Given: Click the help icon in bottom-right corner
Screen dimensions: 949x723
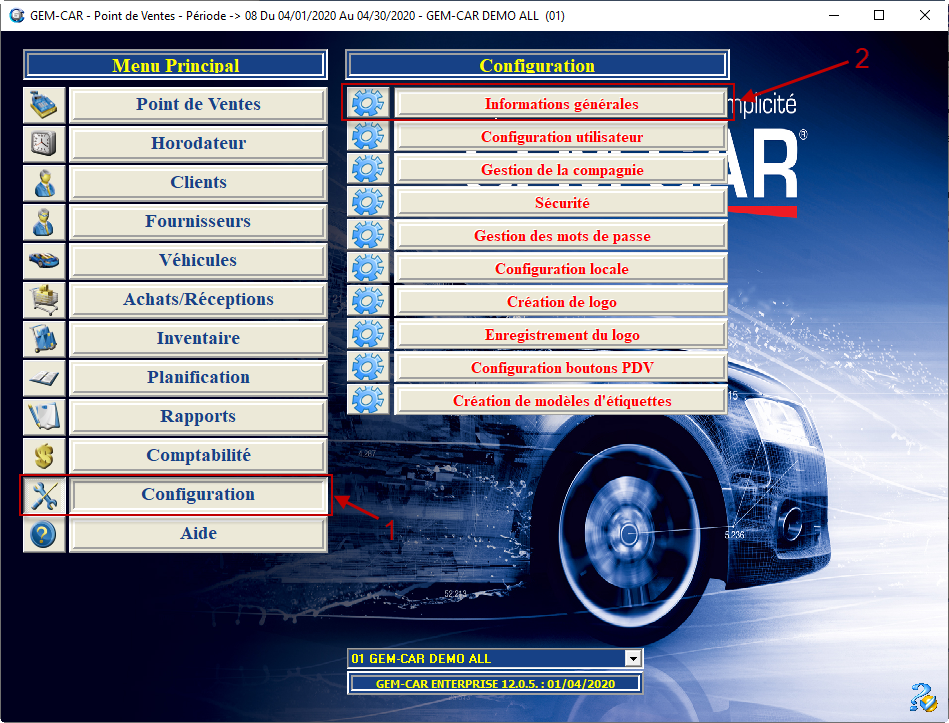Looking at the screenshot, I should click(923, 698).
